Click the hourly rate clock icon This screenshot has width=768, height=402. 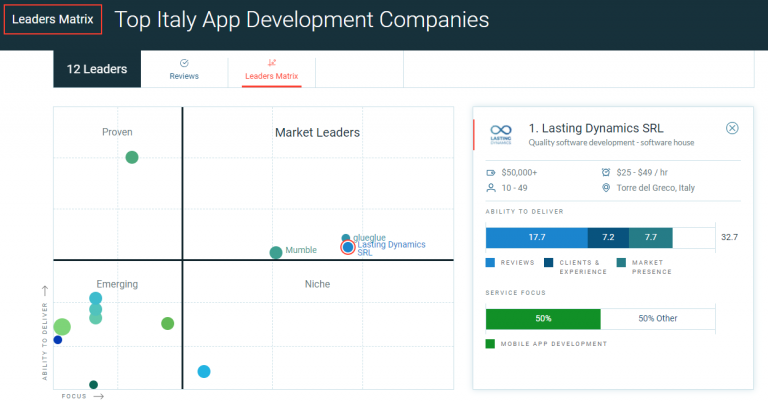tap(607, 172)
